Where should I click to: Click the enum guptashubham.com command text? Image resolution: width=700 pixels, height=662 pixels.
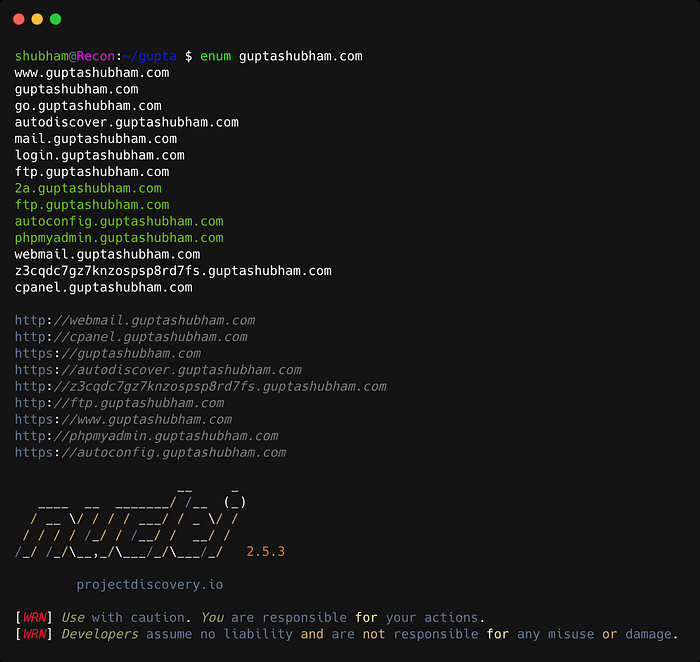tap(281, 56)
